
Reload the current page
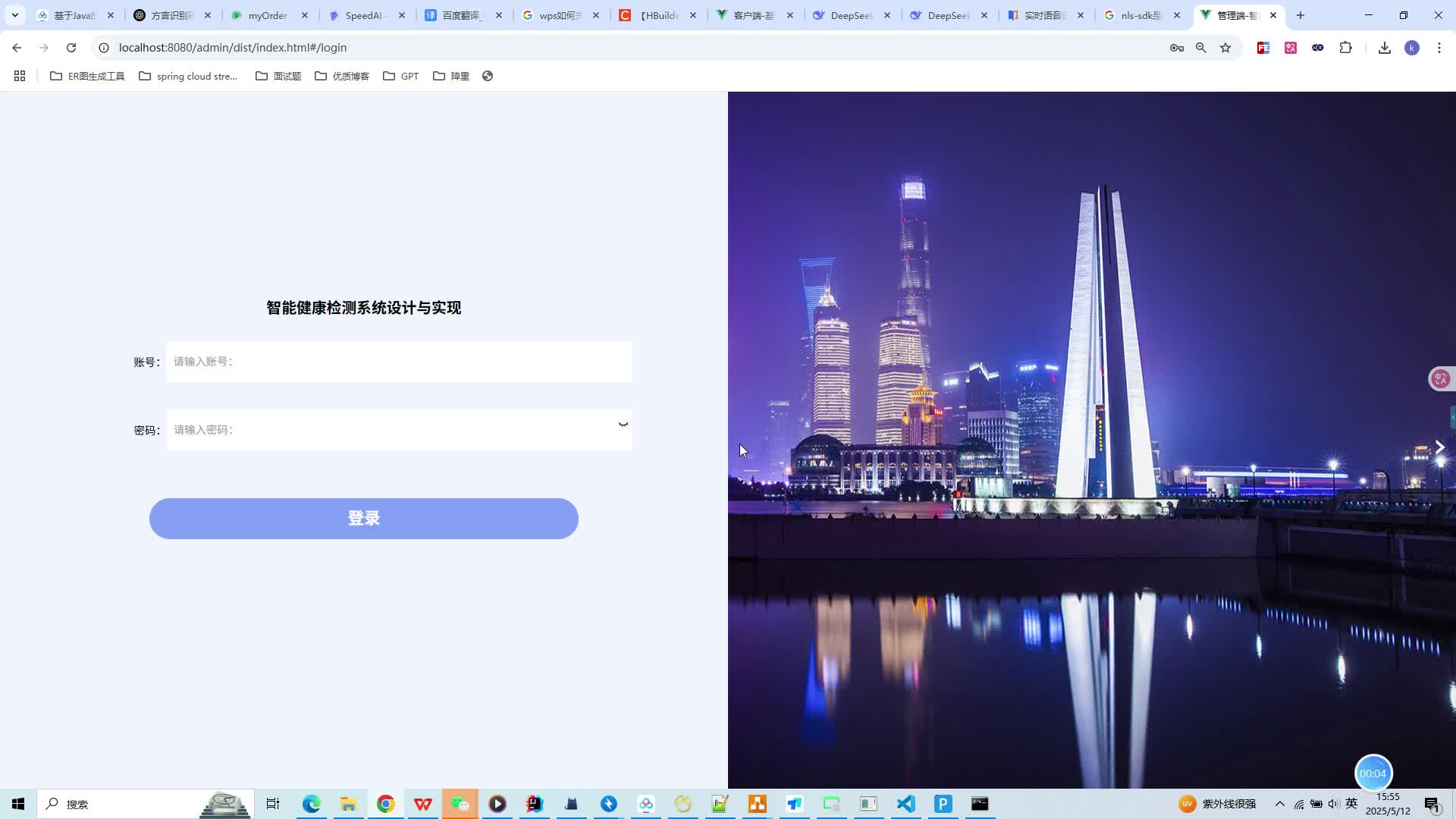coord(71,48)
